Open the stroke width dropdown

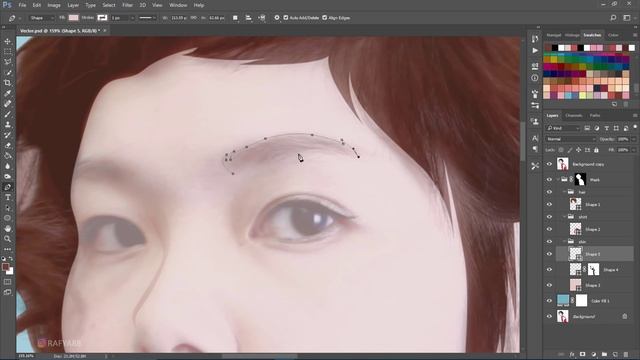[x=132, y=18]
